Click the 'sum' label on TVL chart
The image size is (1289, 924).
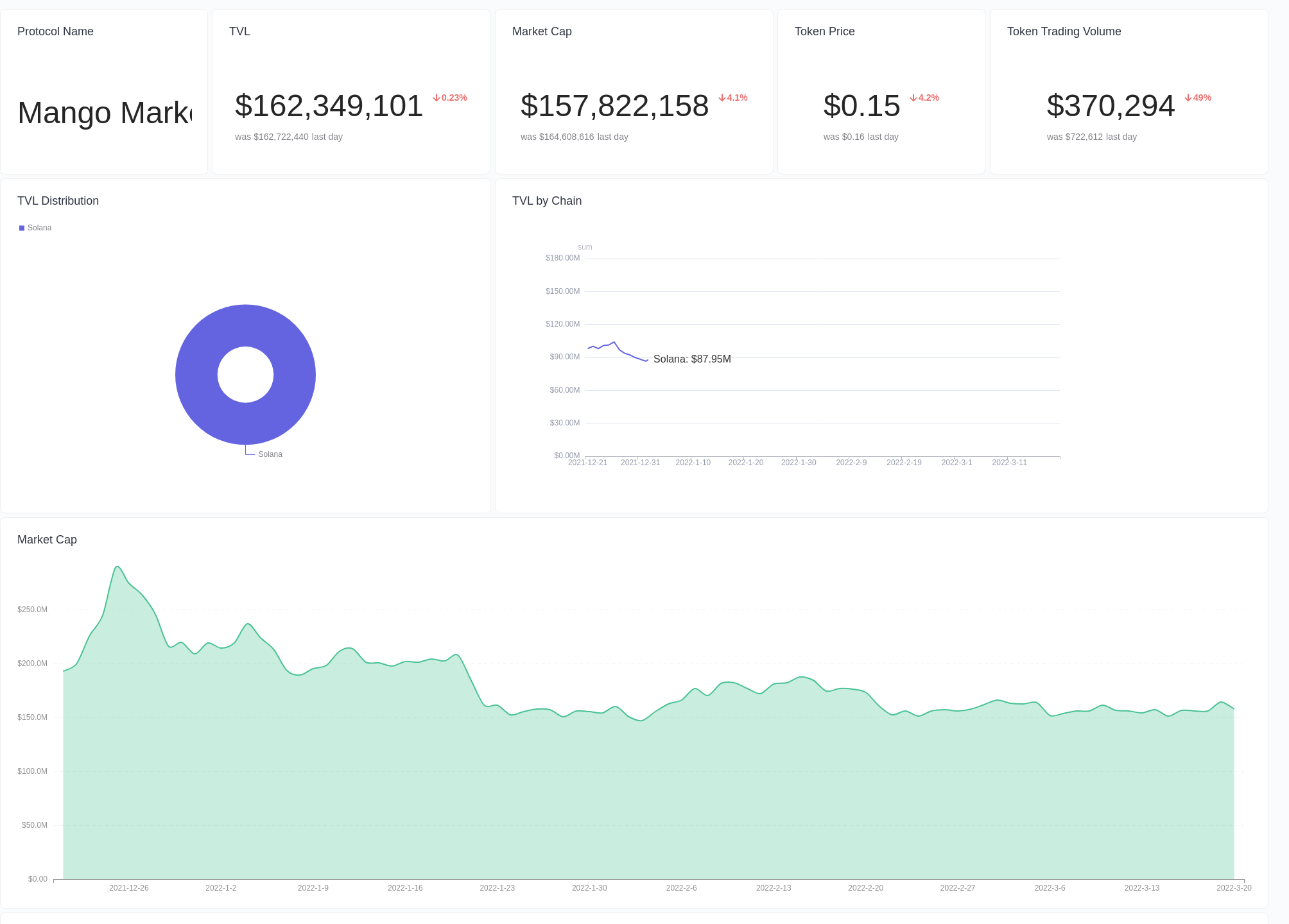[585, 247]
